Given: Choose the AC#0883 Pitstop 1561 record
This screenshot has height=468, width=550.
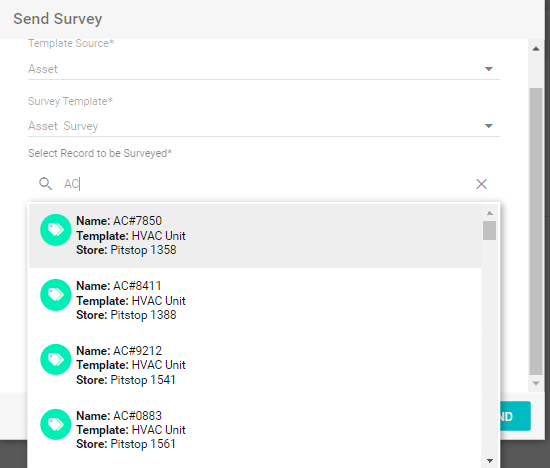Looking at the screenshot, I should click(x=255, y=430).
